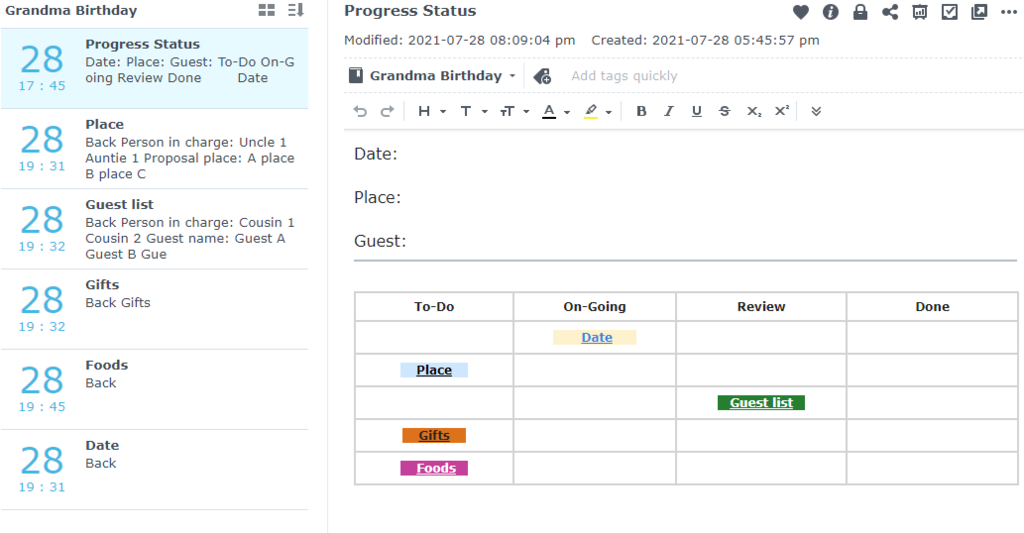
Task: Share the note using share icon
Action: [890, 12]
